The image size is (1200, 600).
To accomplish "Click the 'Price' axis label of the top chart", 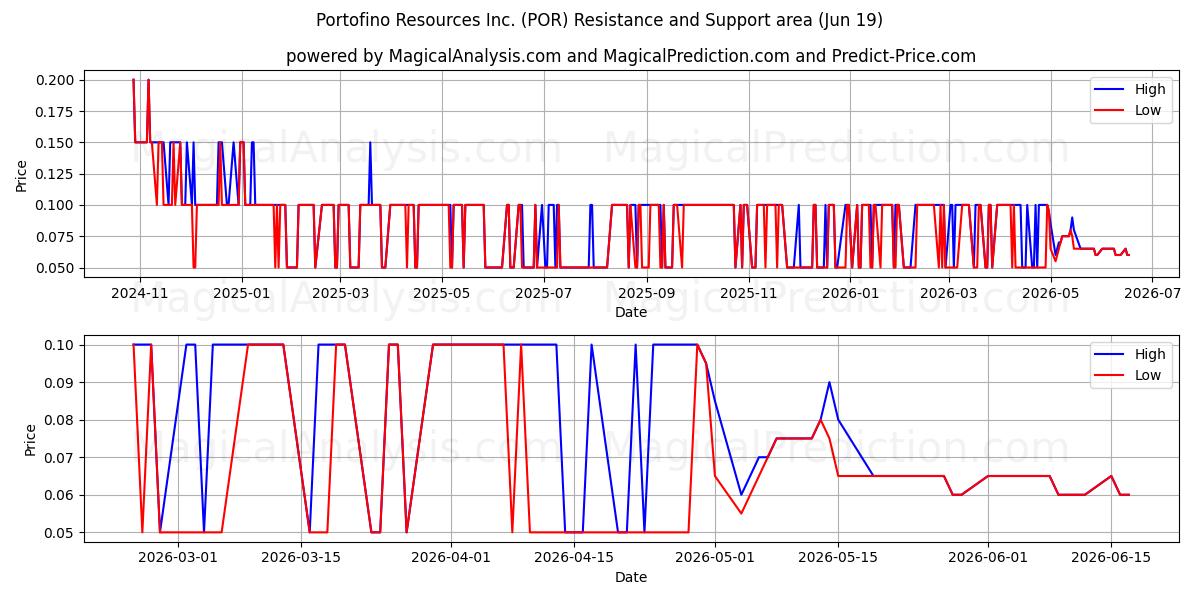I will pos(22,174).
